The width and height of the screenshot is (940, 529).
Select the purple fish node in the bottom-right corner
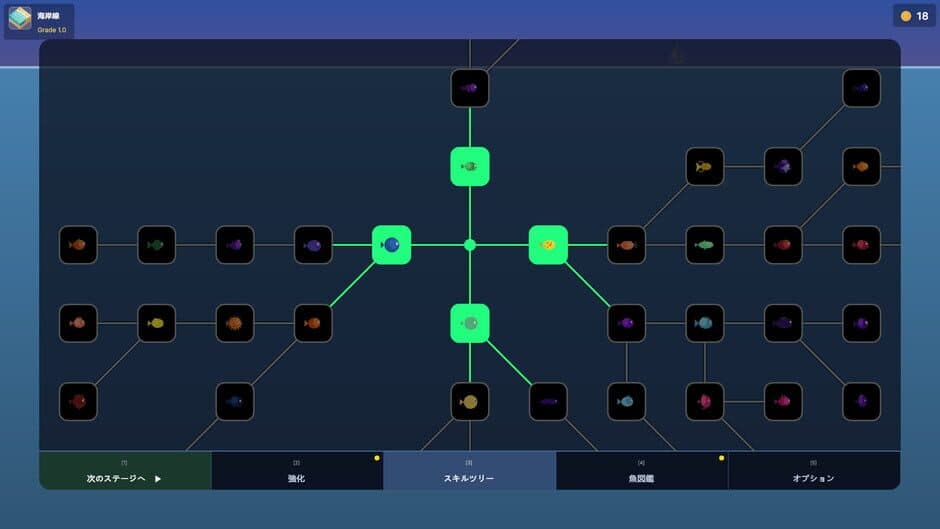click(861, 402)
